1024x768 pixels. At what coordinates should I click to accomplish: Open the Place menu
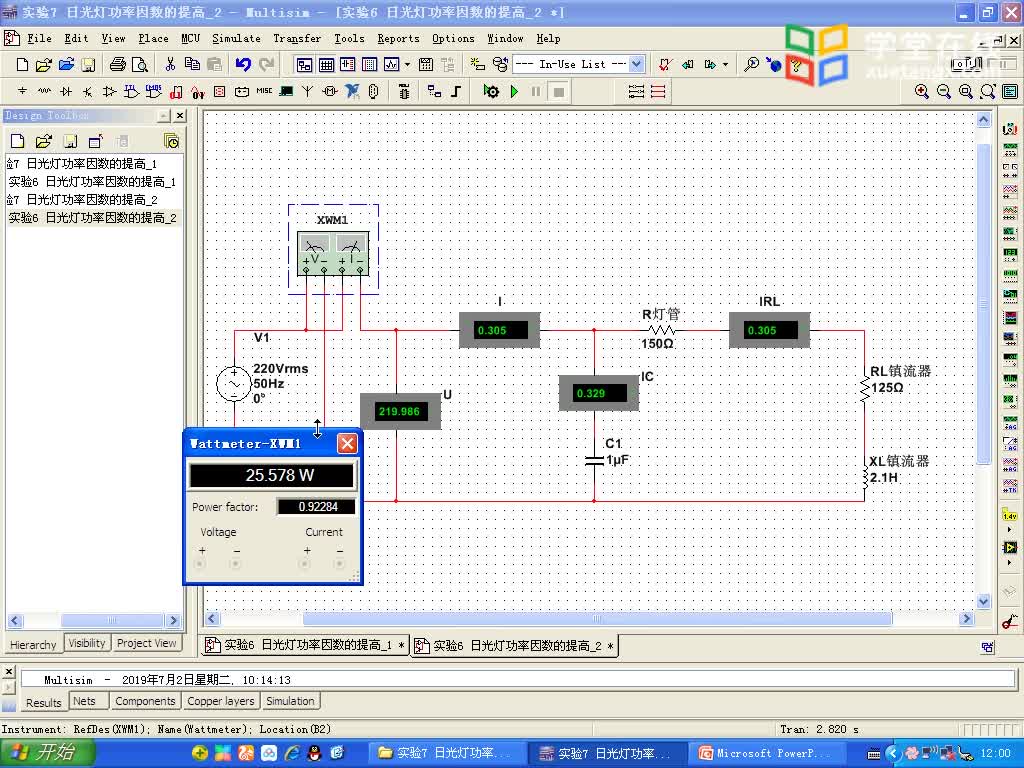coord(153,39)
